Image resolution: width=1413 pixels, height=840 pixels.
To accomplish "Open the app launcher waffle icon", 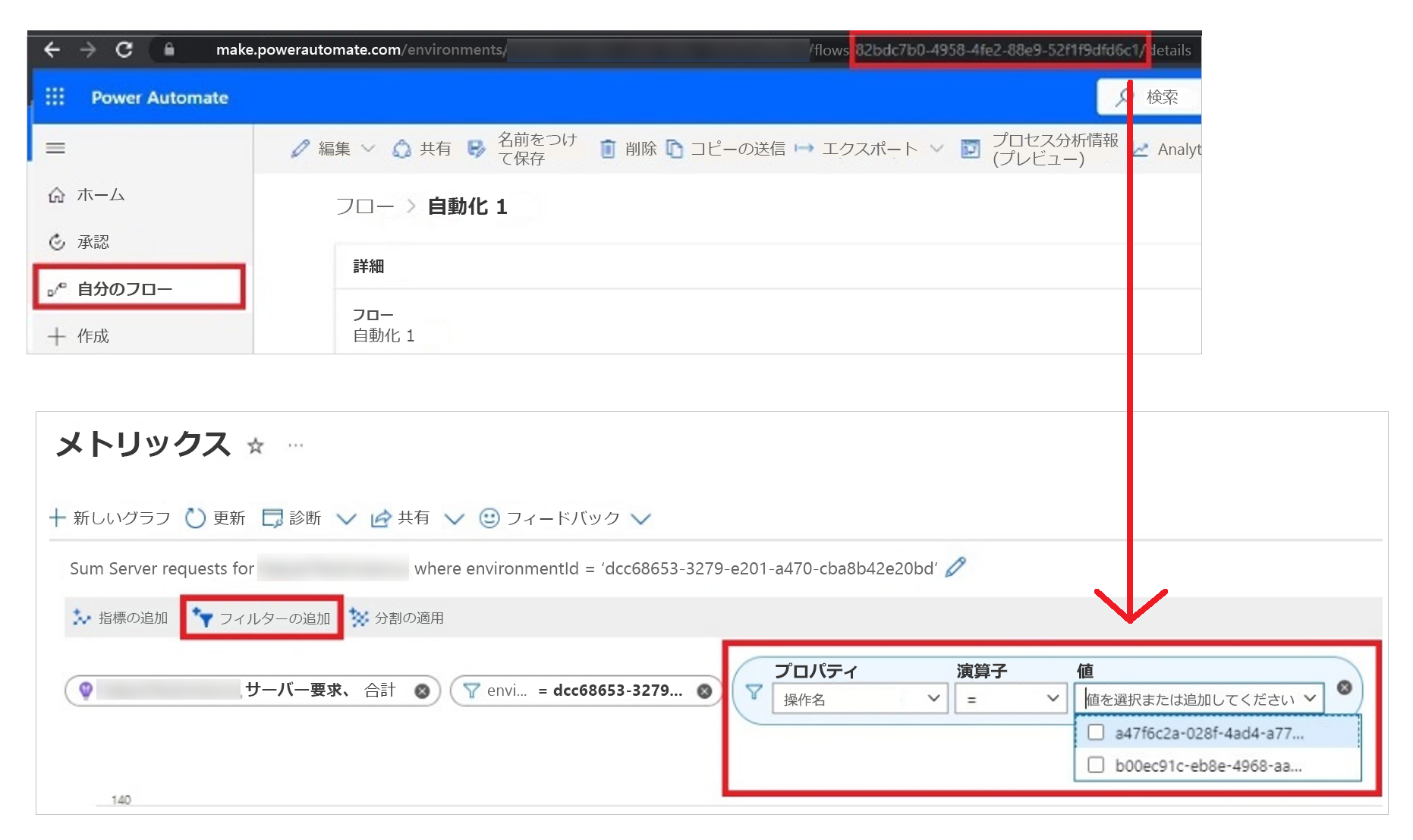I will [x=55, y=97].
